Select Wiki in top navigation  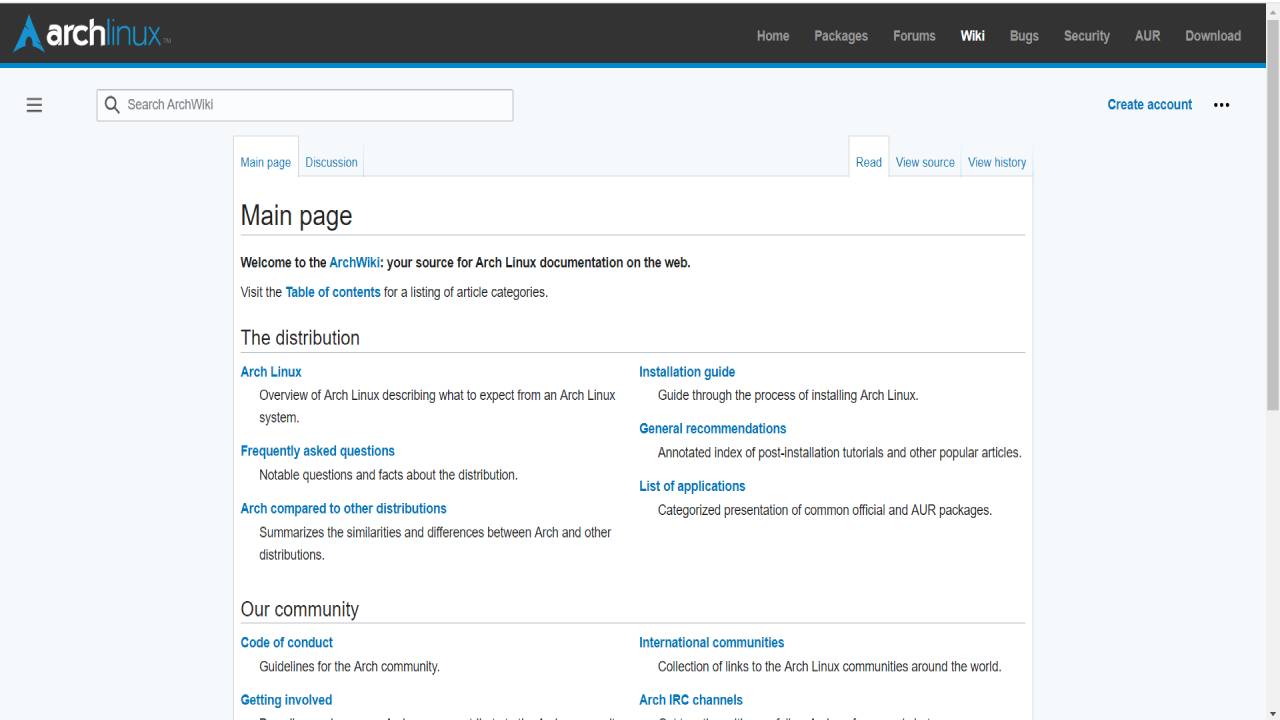pyautogui.click(x=973, y=36)
